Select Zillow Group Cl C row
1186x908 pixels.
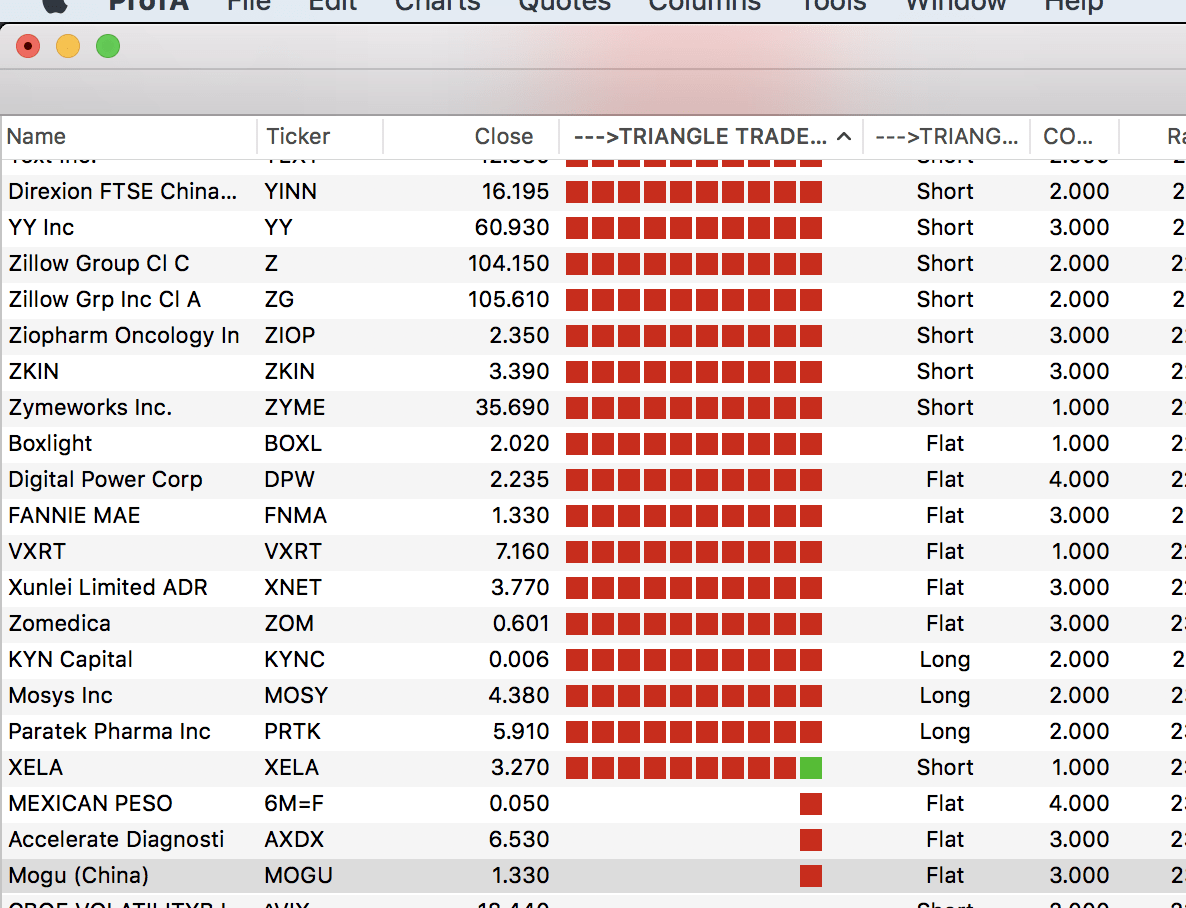coord(593,263)
